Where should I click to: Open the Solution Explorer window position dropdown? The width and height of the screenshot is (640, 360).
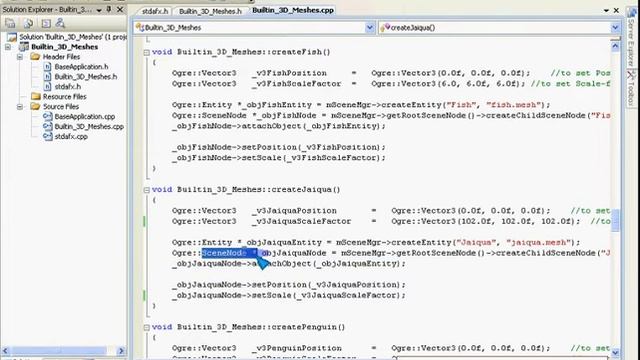point(99,10)
